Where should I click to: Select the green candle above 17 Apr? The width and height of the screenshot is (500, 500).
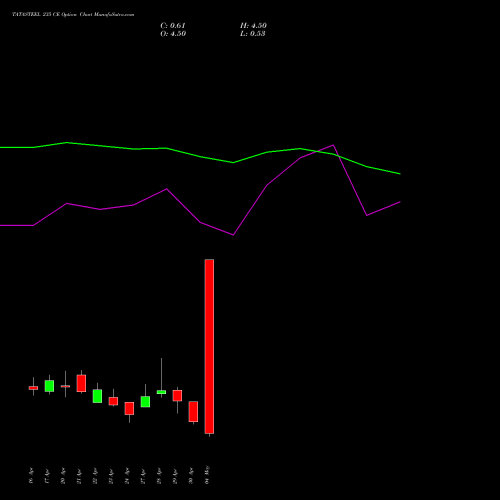point(49,386)
